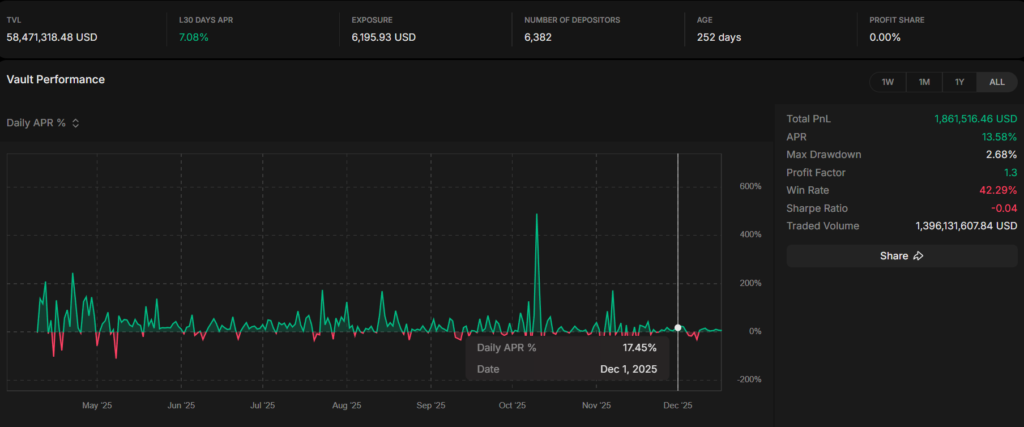Click the Sharpe Ratio value

coord(1002,208)
